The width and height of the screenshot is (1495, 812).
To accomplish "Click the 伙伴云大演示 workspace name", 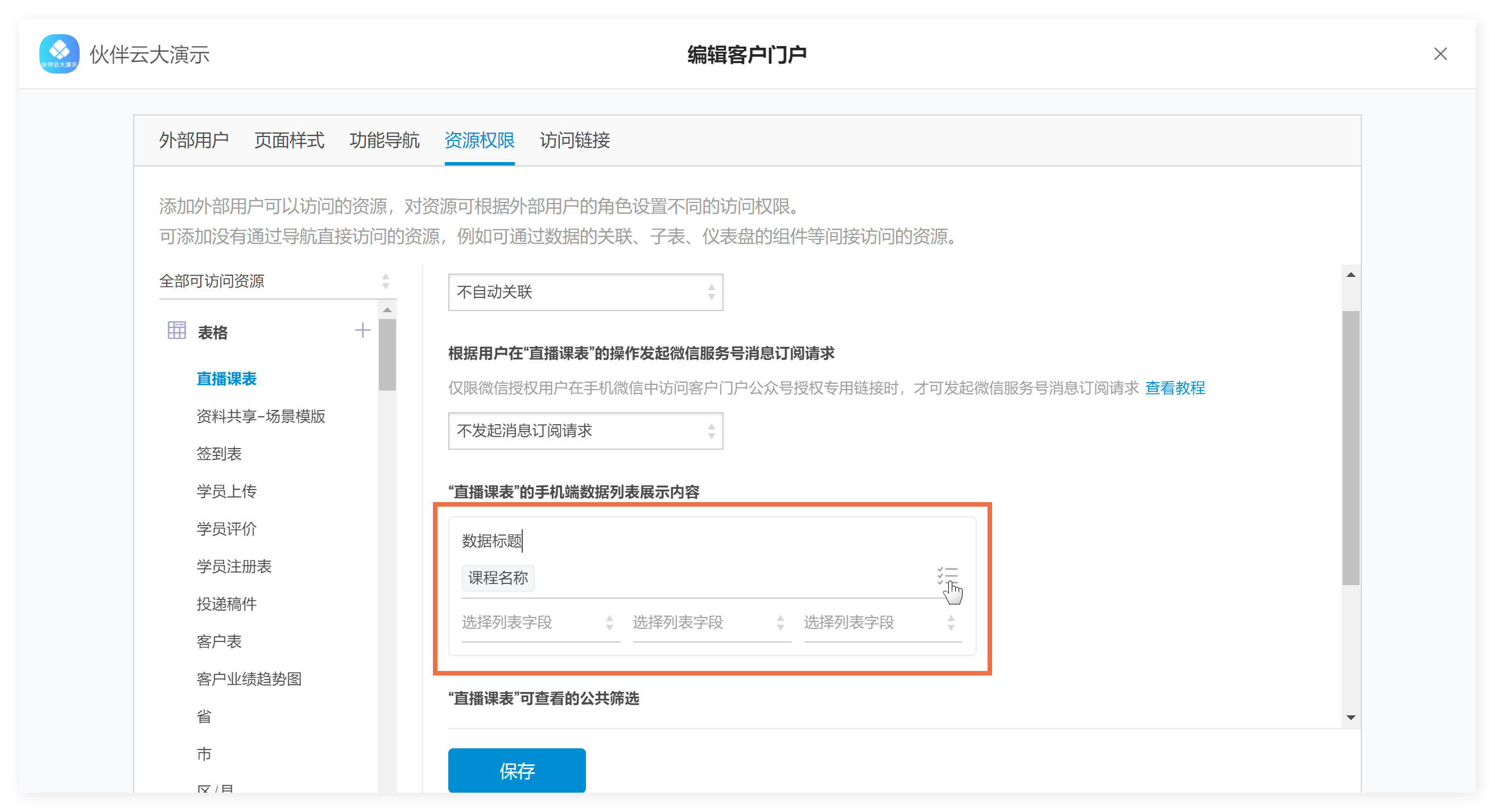I will (x=149, y=55).
